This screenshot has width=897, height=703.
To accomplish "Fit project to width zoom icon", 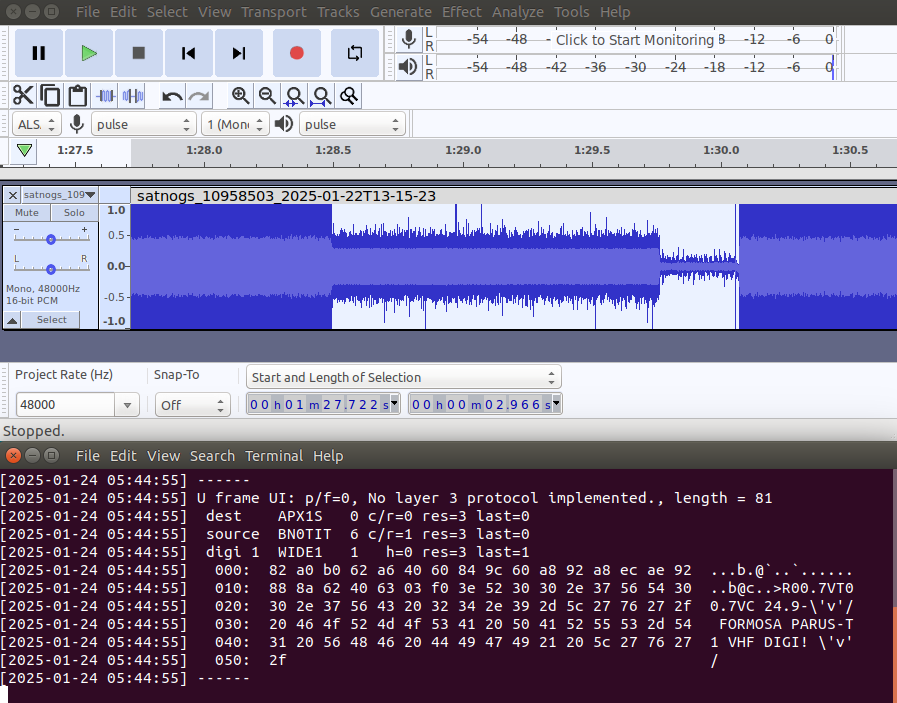I will click(x=322, y=96).
